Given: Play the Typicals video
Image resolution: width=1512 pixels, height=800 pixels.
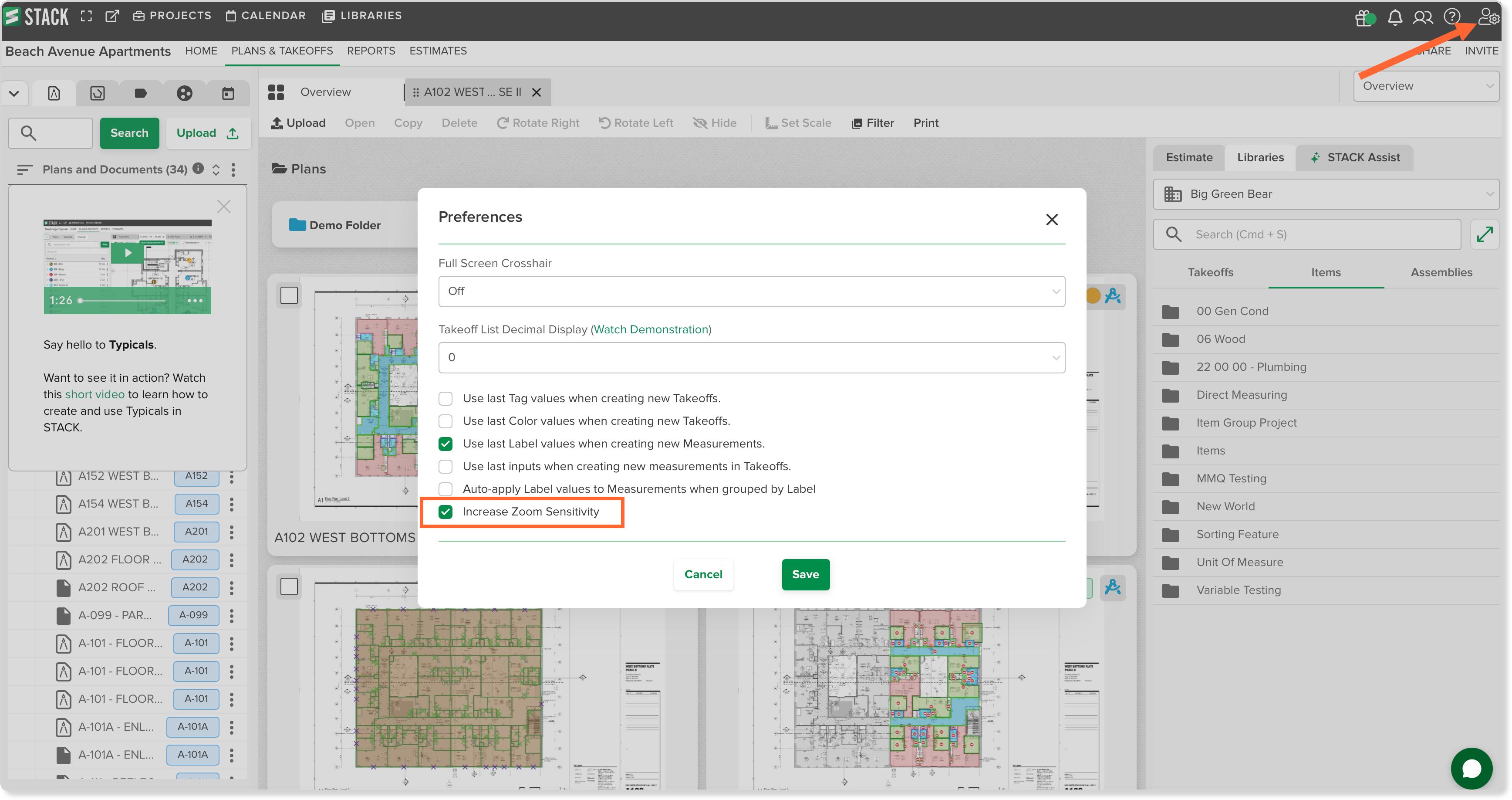Looking at the screenshot, I should click(x=127, y=254).
